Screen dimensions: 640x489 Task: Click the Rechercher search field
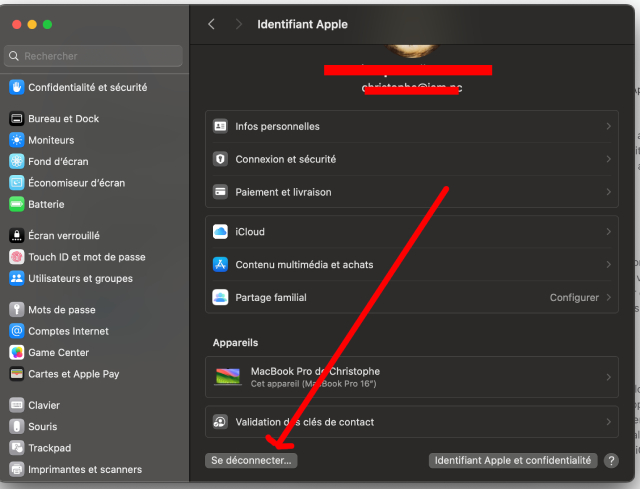[93, 56]
